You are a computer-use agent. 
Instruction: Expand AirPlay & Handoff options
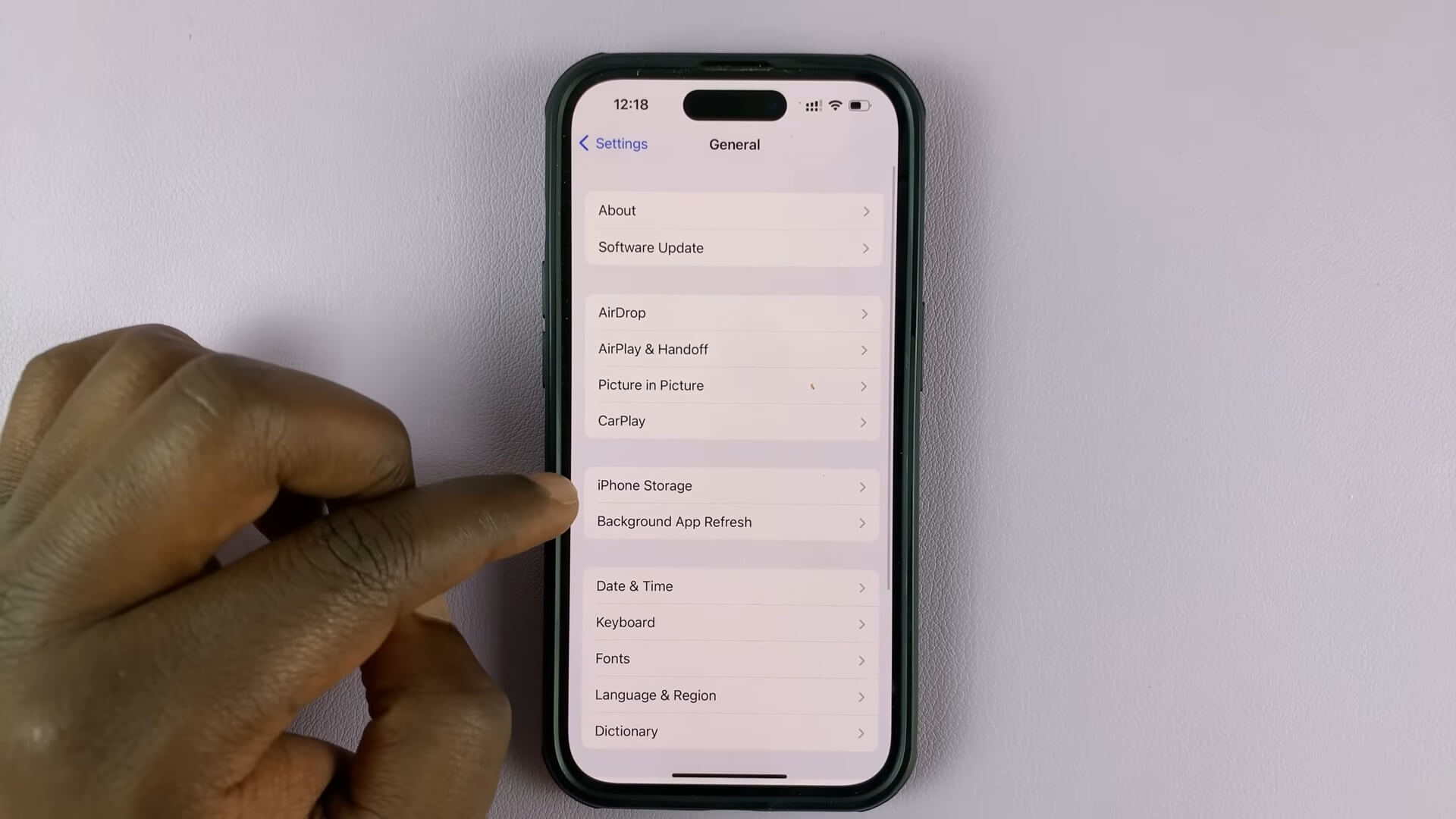click(x=735, y=348)
